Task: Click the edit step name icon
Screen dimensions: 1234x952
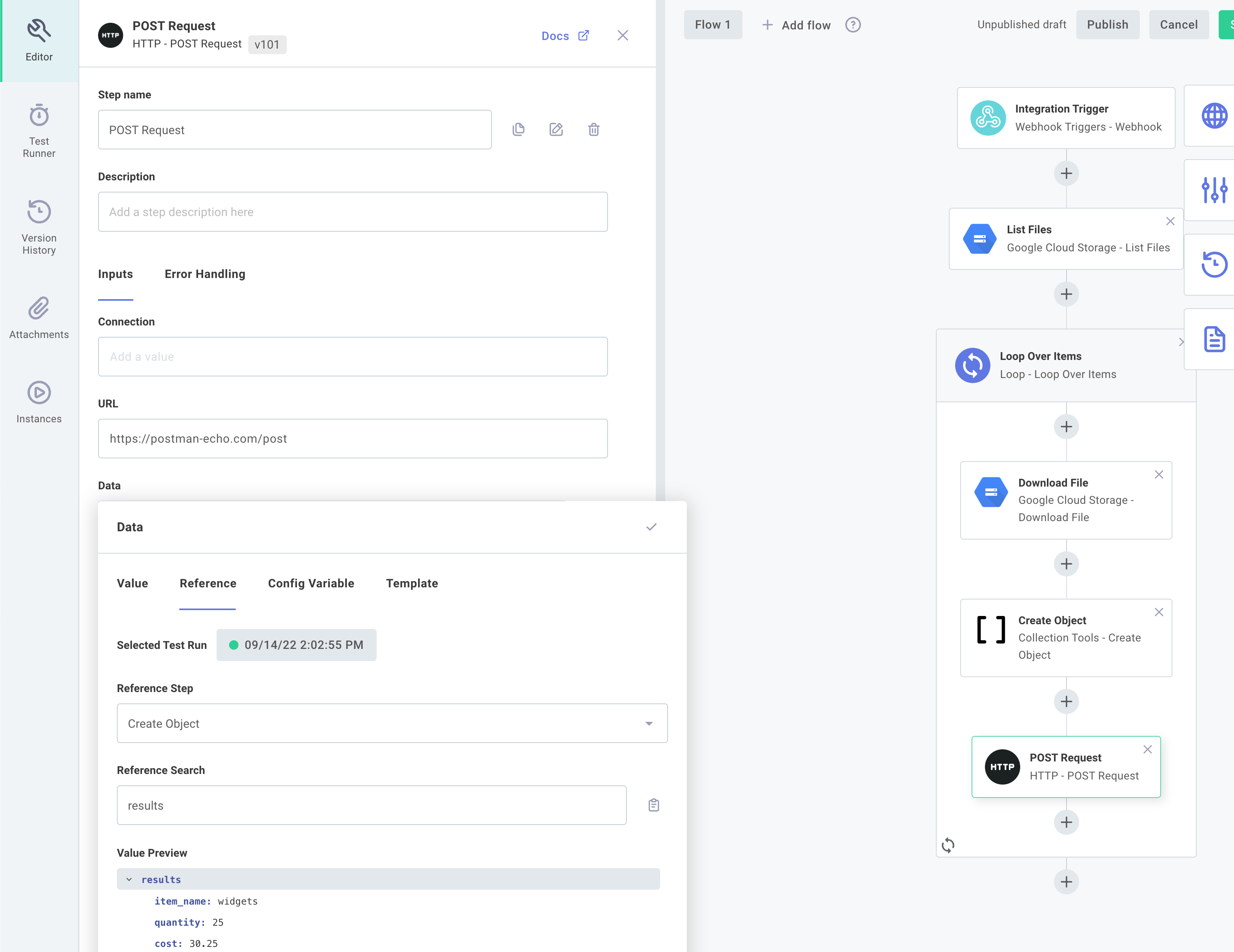Action: pos(556,130)
